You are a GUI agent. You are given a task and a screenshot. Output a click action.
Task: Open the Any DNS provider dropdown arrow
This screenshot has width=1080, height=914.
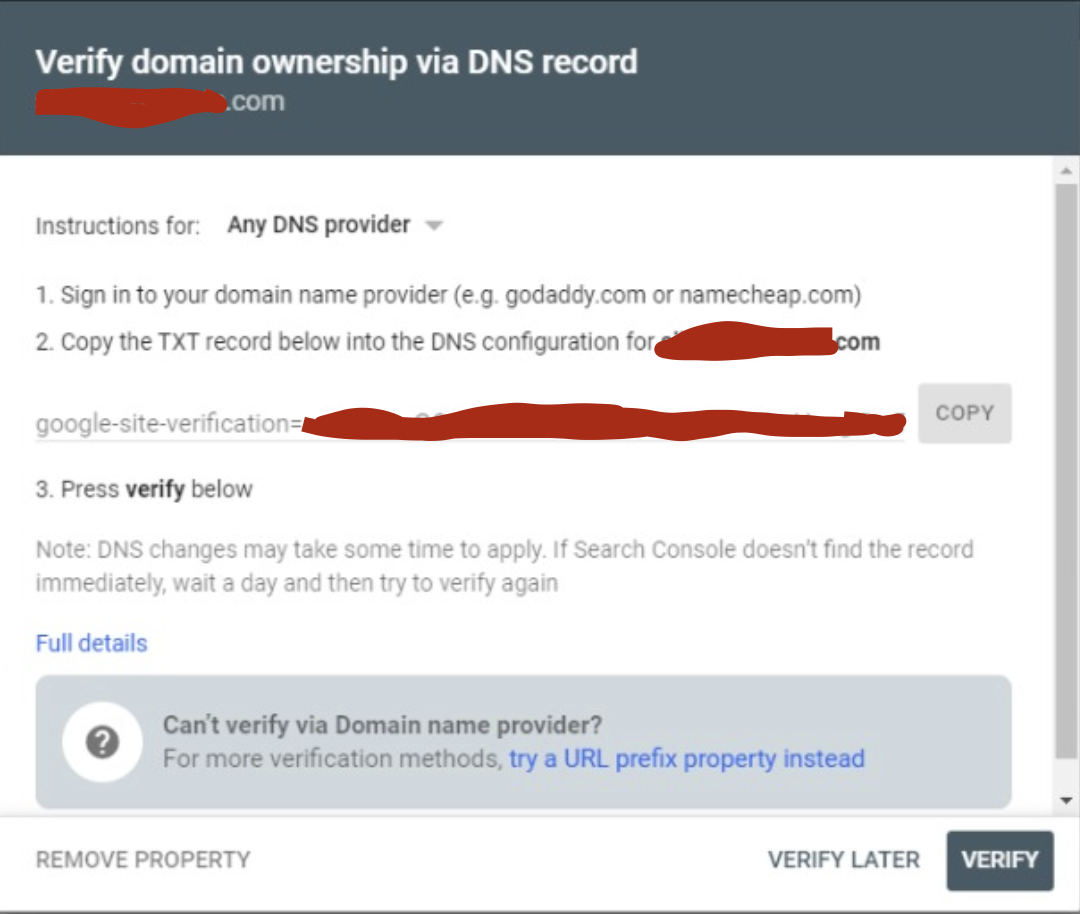click(x=434, y=225)
